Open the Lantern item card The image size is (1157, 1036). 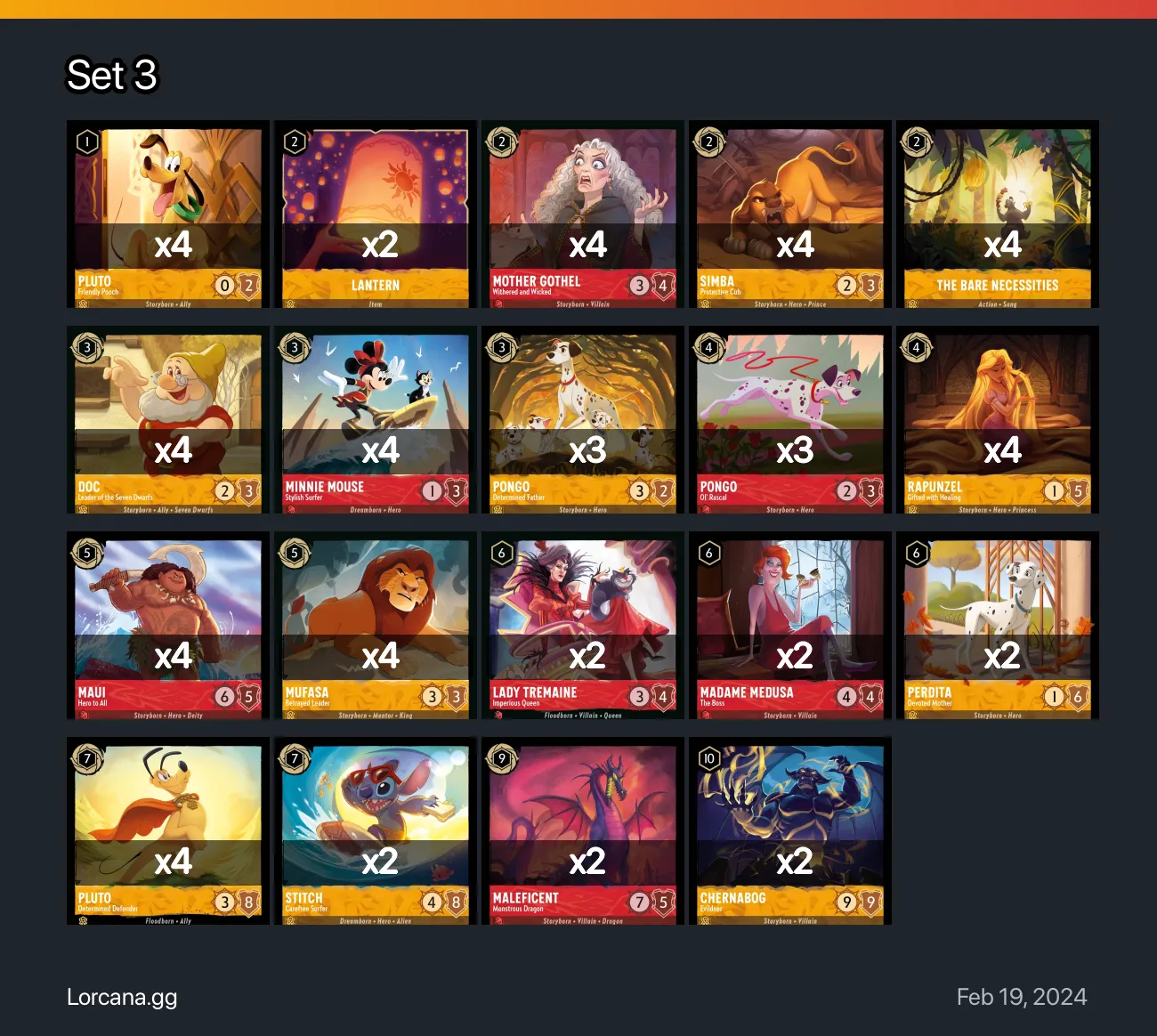(376, 214)
